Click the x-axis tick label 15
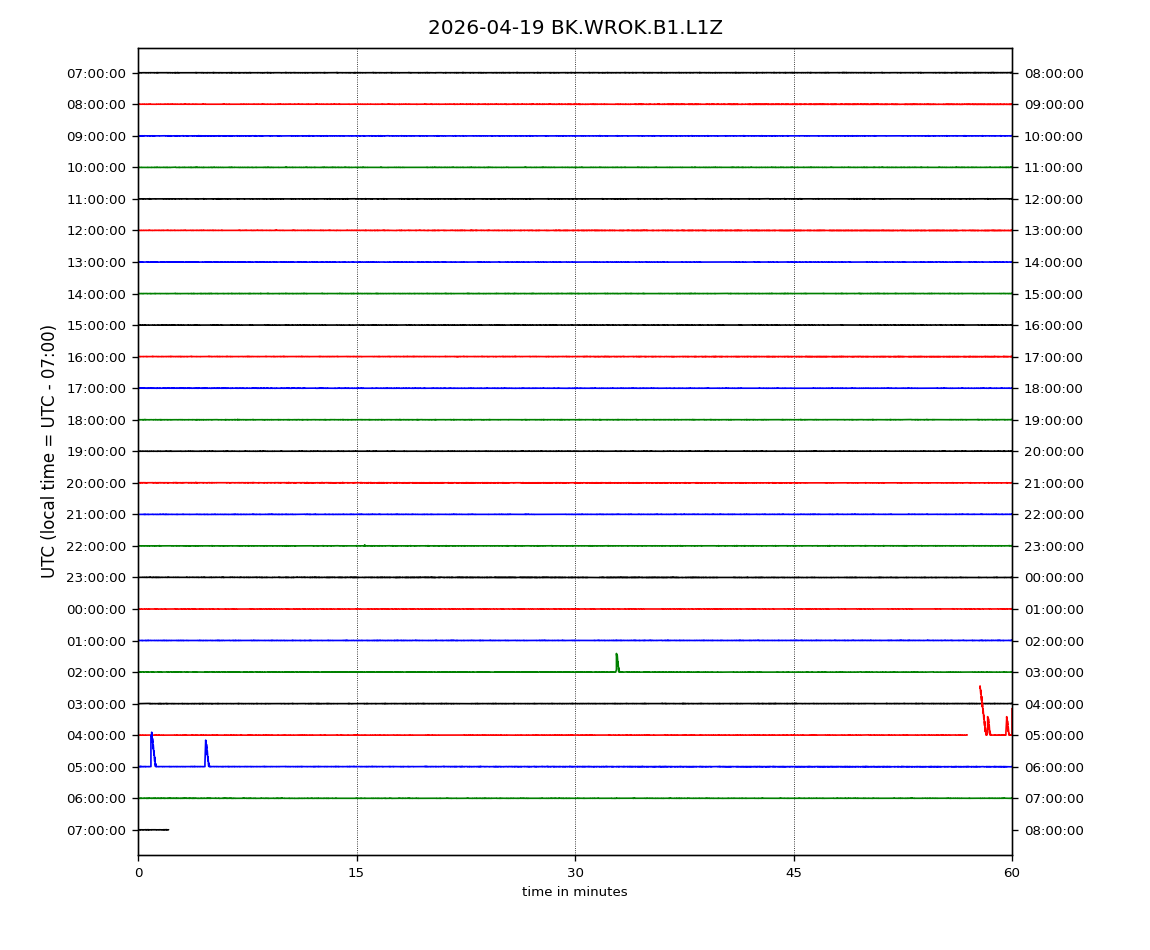Screen dimensions: 1150x950 [x=356, y=873]
